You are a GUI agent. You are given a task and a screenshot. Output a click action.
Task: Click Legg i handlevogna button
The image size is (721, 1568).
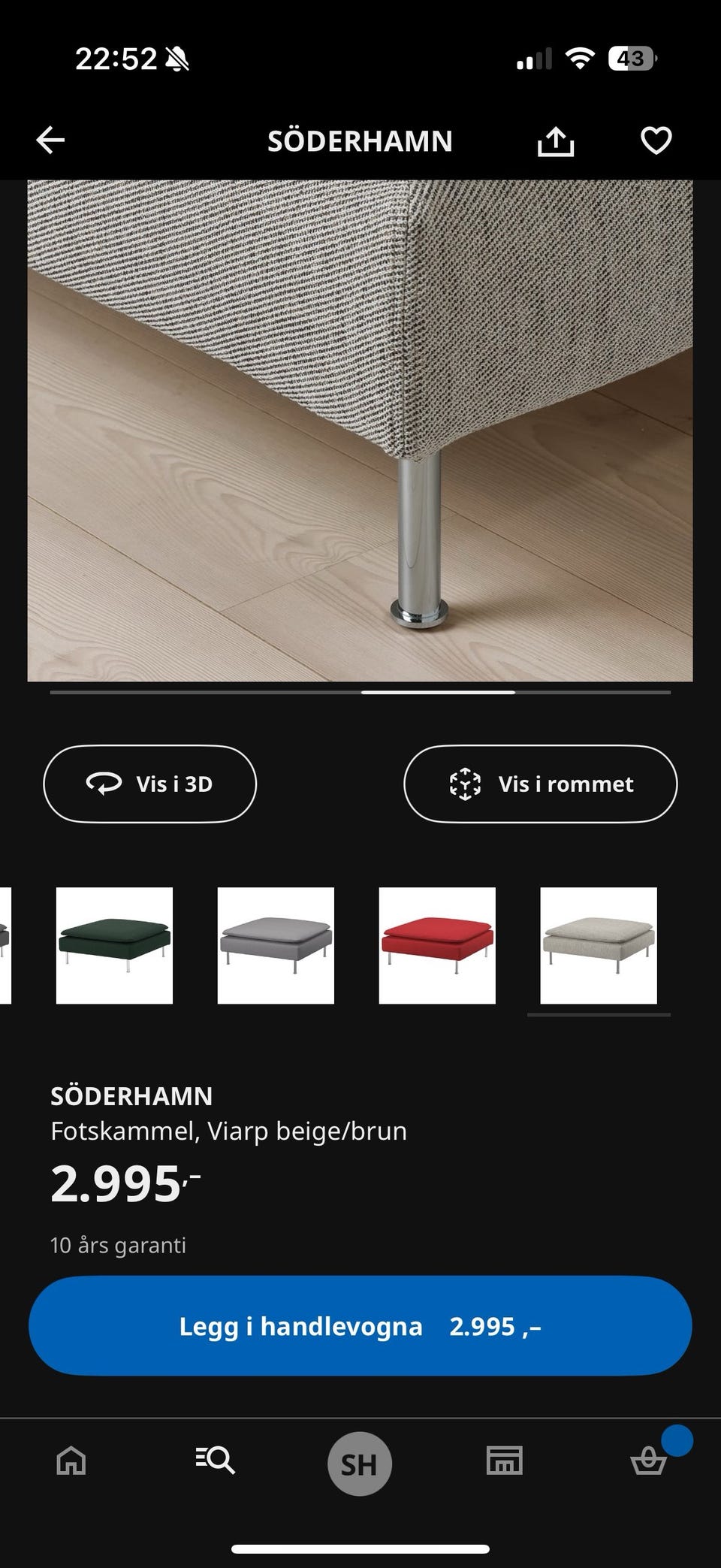tap(360, 1326)
